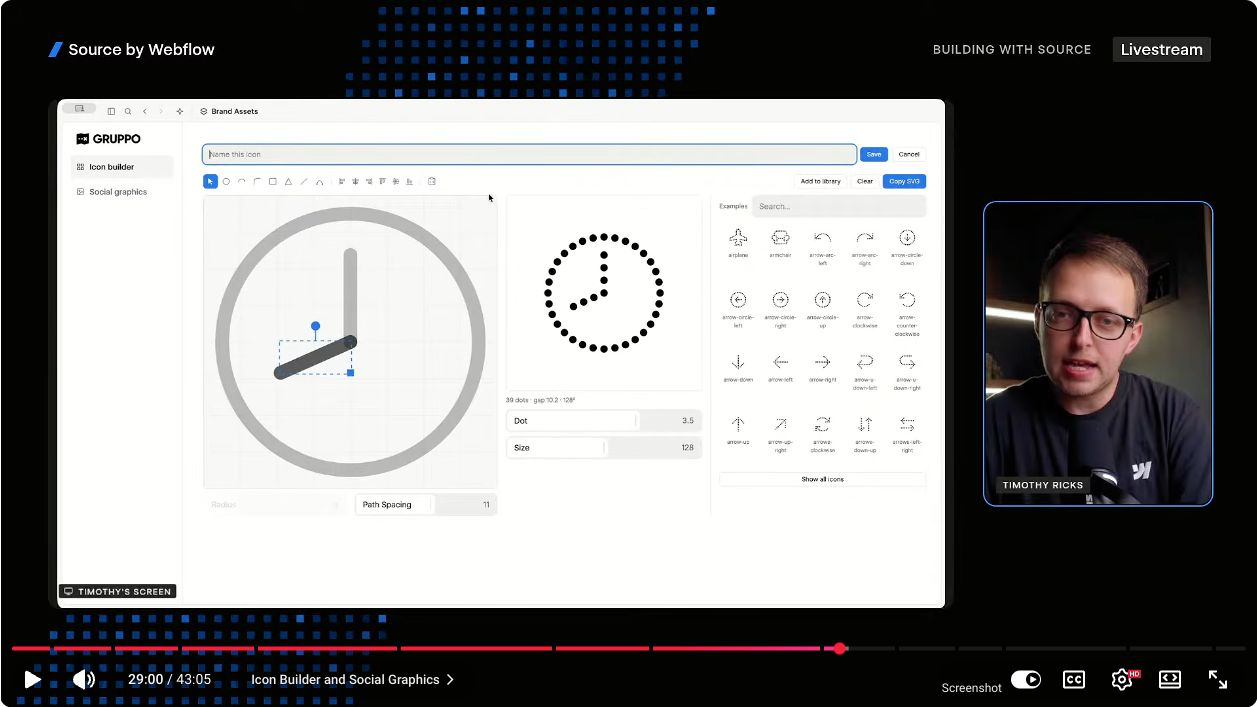
Task: Switch to theater mode view
Action: click(1170, 679)
